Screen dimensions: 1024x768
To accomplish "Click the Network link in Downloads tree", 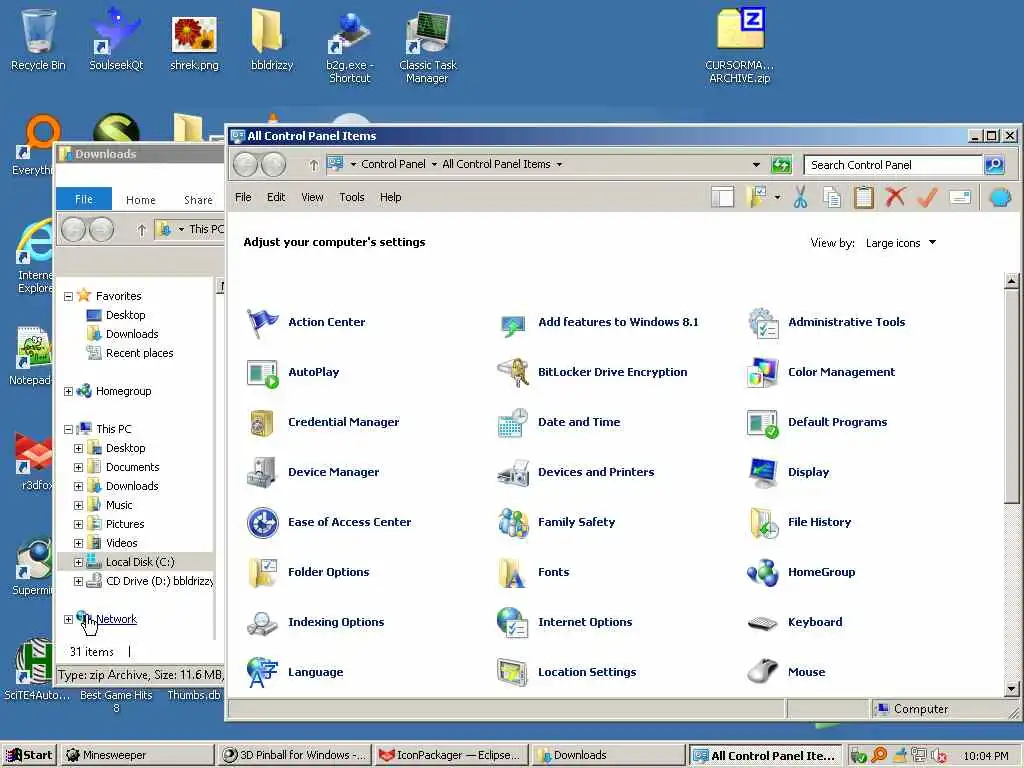I will tap(116, 619).
